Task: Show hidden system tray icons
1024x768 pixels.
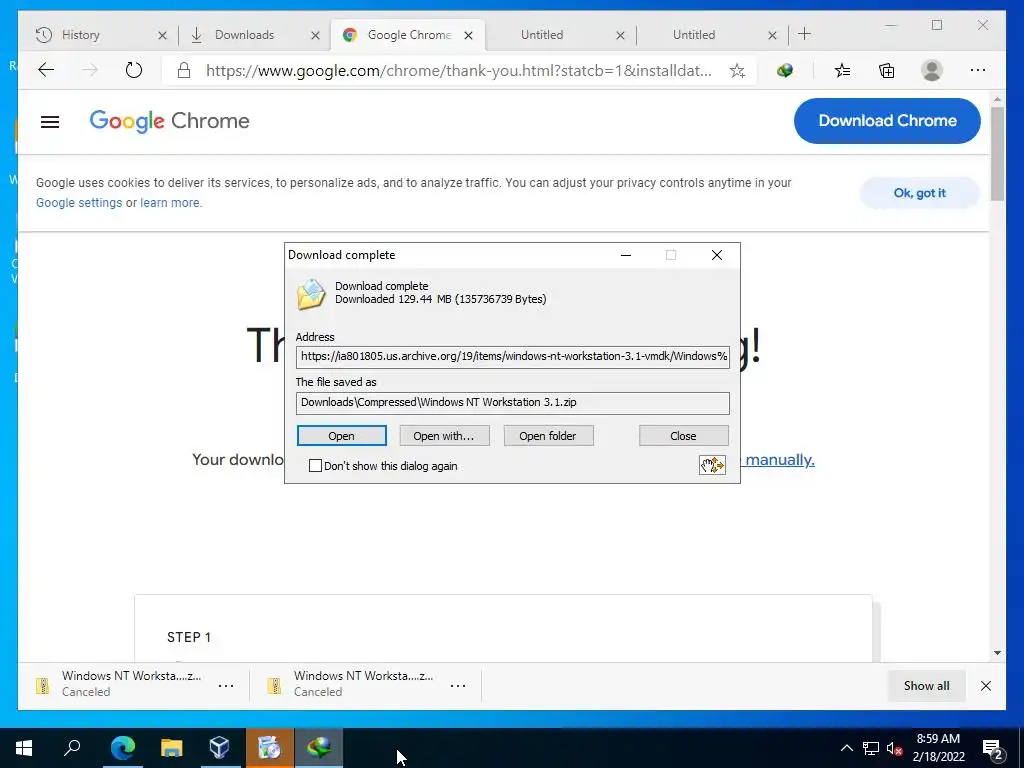Action: [846, 748]
